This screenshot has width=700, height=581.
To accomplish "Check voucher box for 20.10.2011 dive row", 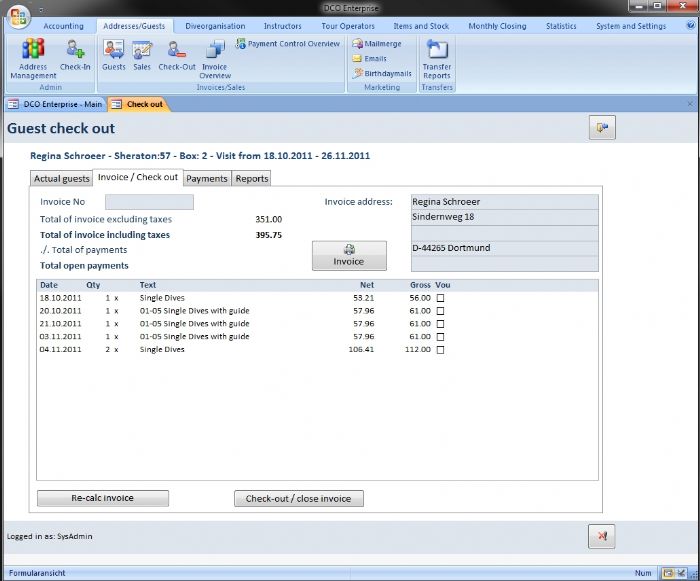I will (440, 311).
